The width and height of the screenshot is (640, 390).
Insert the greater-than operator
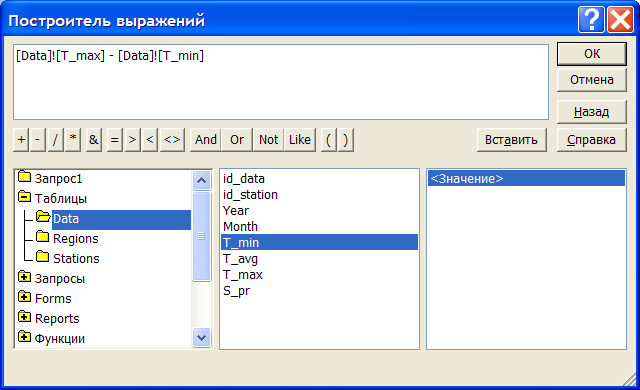coord(132,140)
